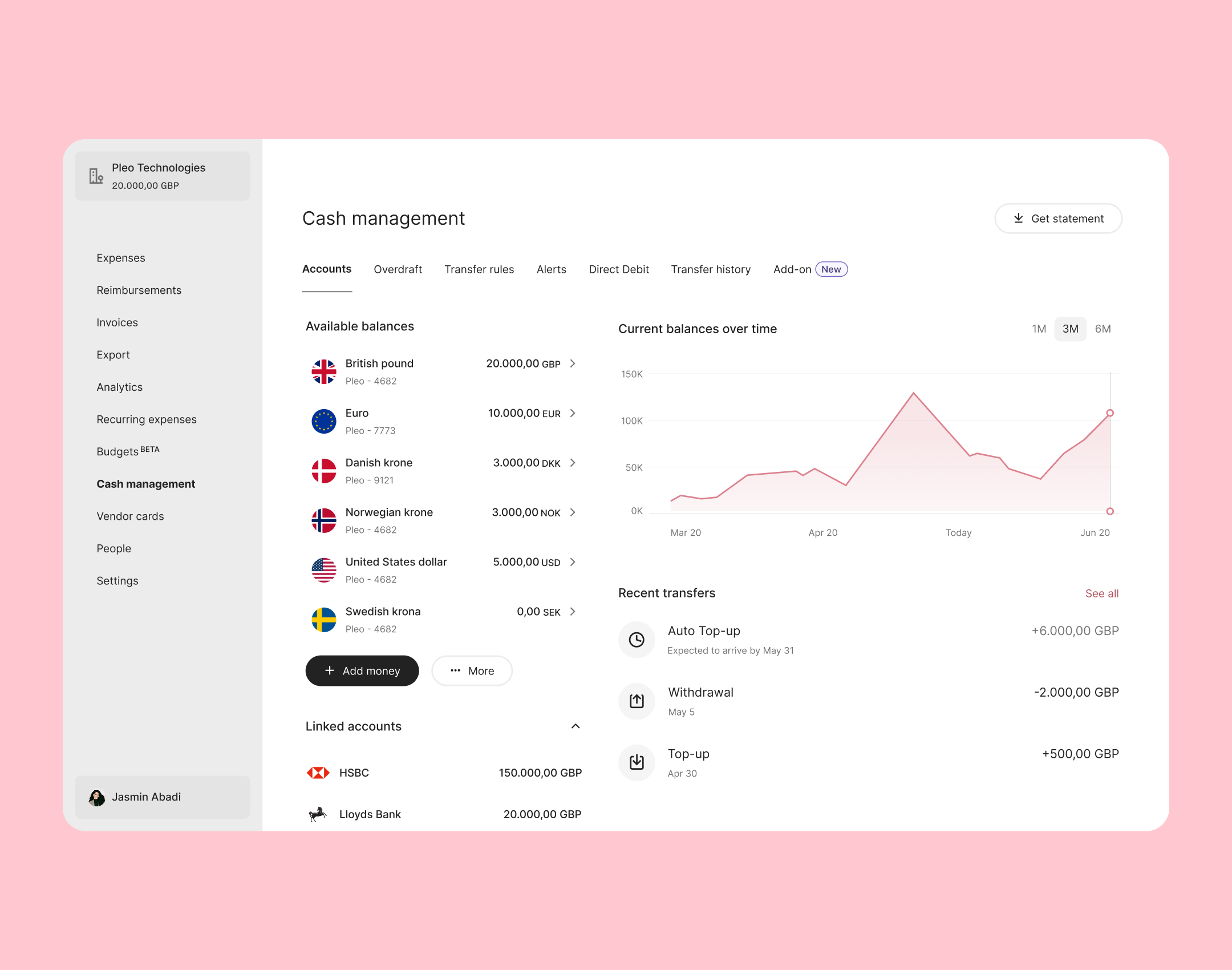1232x970 pixels.
Task: Click the download icon in Get statement
Action: [1019, 219]
